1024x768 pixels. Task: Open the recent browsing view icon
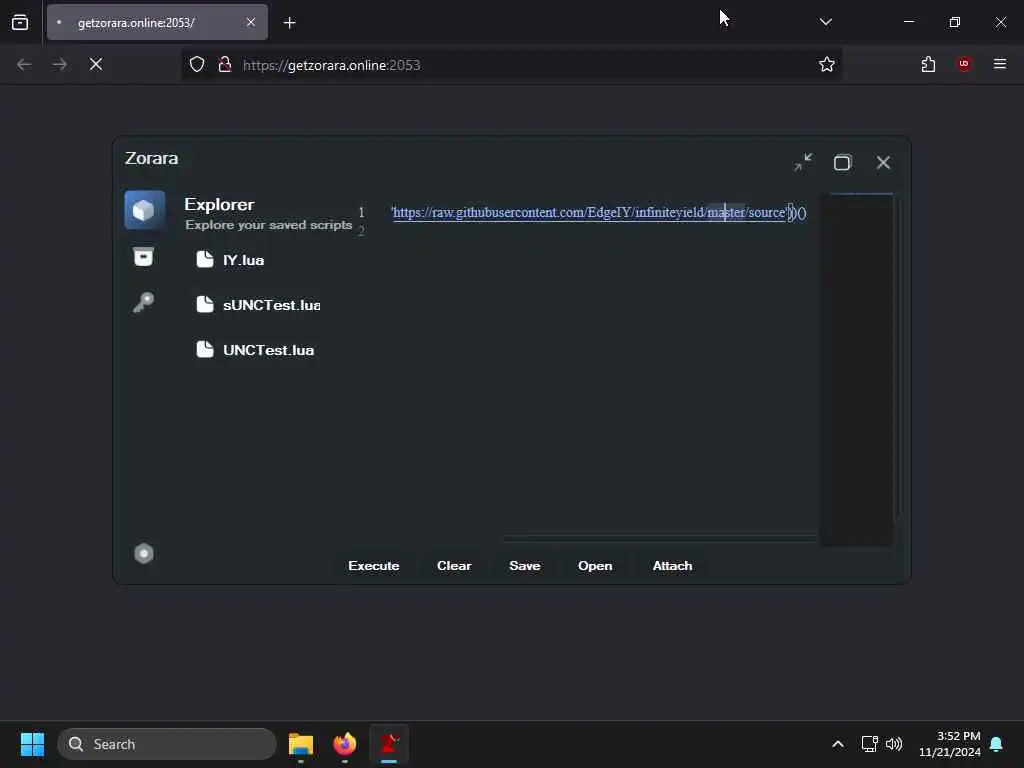click(20, 22)
